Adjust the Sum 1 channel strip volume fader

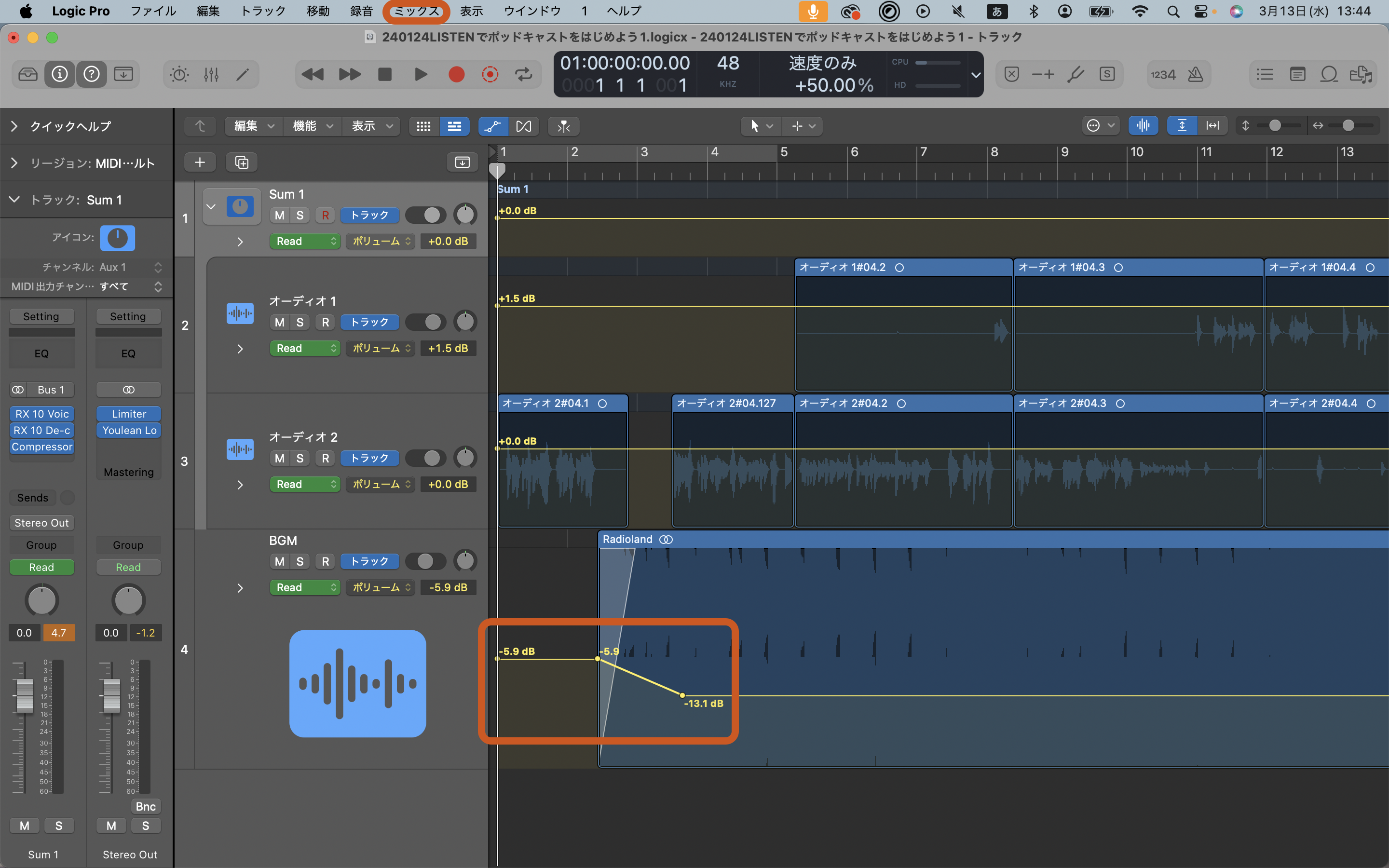click(x=25, y=695)
